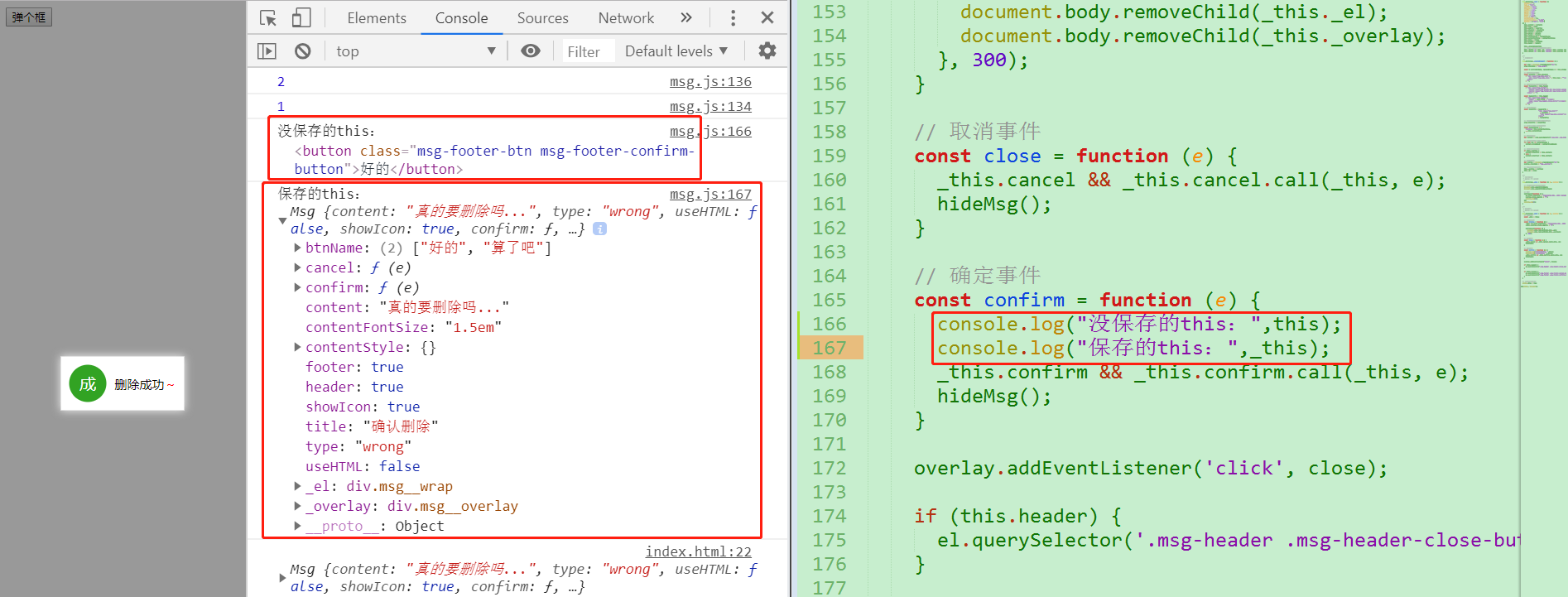Viewport: 1568px width, 597px height.
Task: Click the console log value 1
Action: point(281,106)
